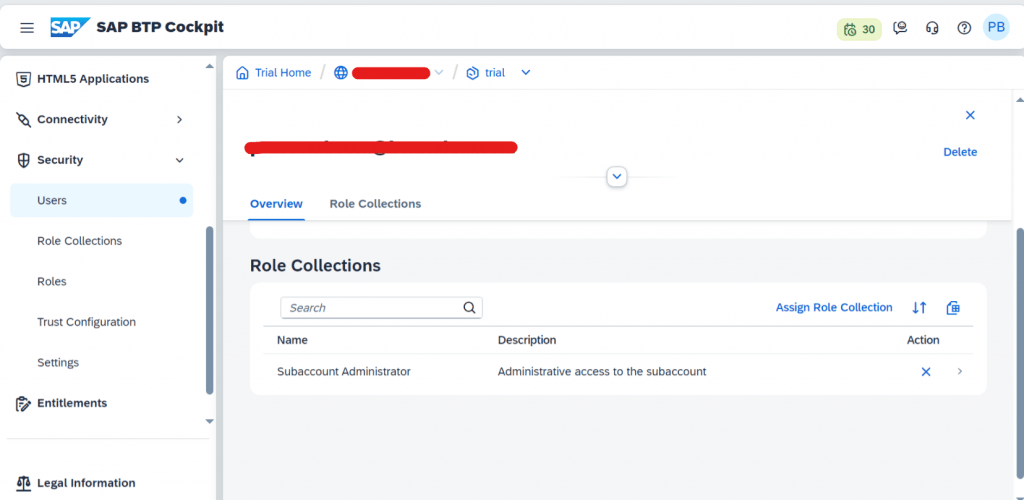The height and width of the screenshot is (500, 1024).
Task: Click the SAP logo
Action: tap(70, 27)
